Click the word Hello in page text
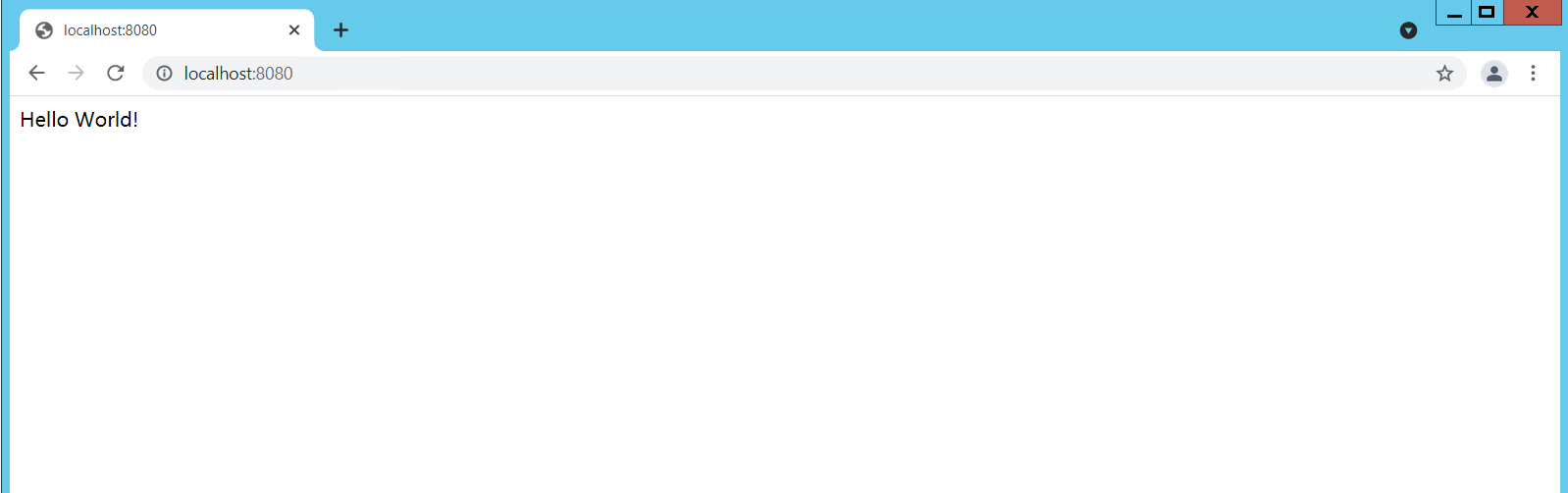The width and height of the screenshot is (1568, 493). click(x=44, y=120)
